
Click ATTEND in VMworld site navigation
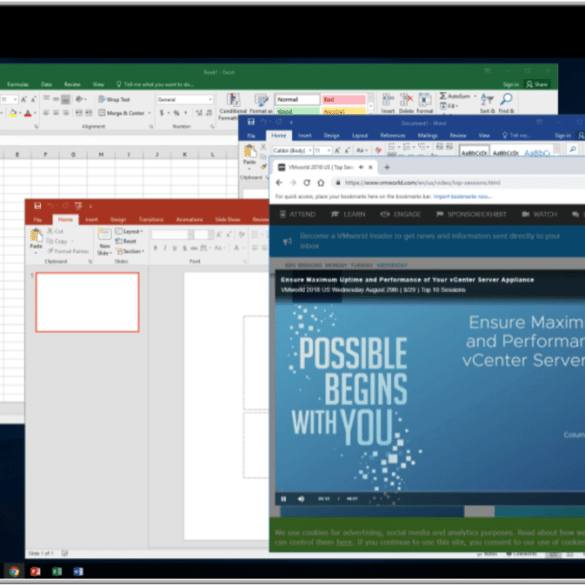tap(298, 214)
